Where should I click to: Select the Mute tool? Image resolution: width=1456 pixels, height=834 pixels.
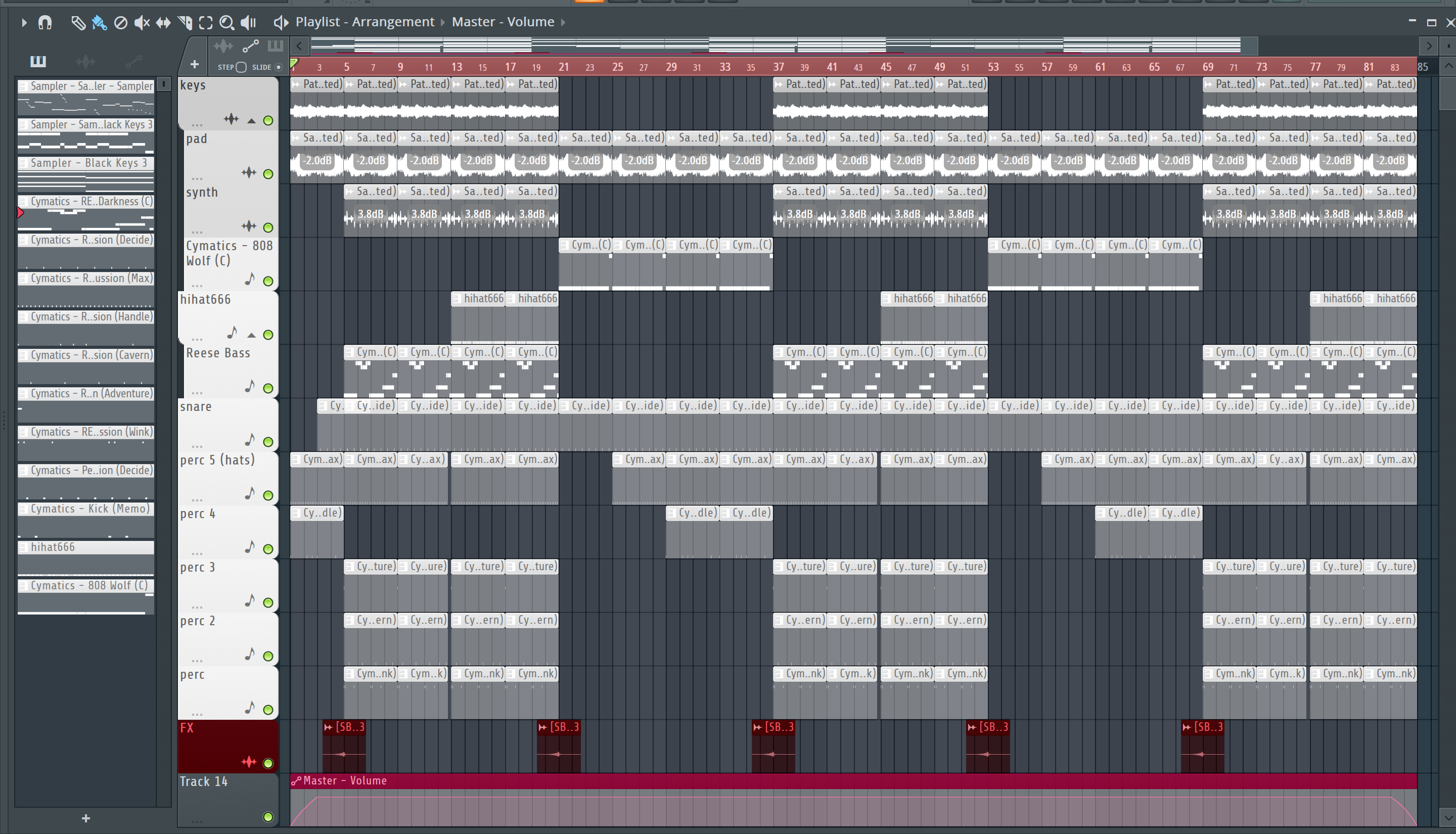(142, 22)
